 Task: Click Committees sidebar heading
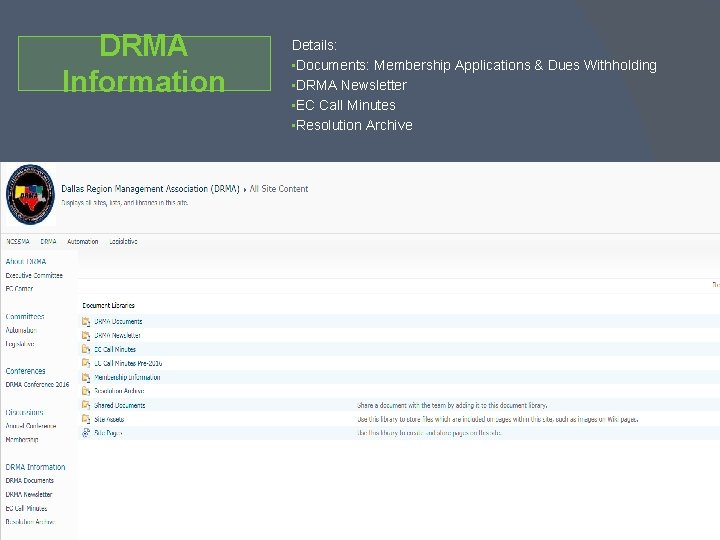point(25,316)
